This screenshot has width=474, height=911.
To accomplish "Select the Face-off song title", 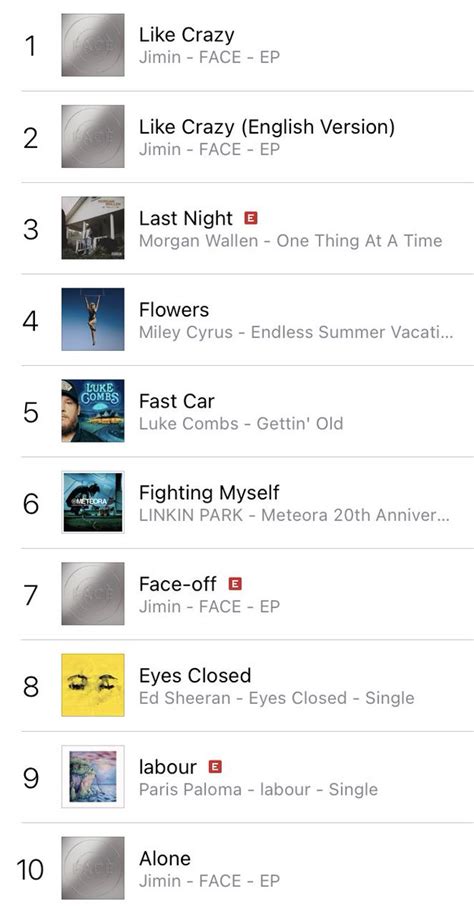I will (x=178, y=584).
